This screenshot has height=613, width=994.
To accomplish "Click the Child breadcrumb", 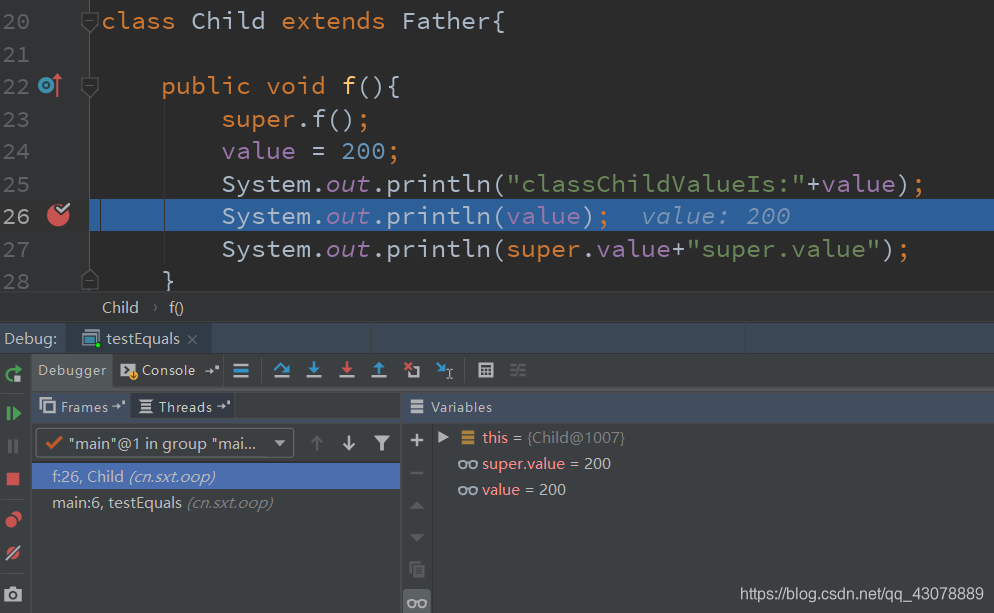I will click(120, 307).
